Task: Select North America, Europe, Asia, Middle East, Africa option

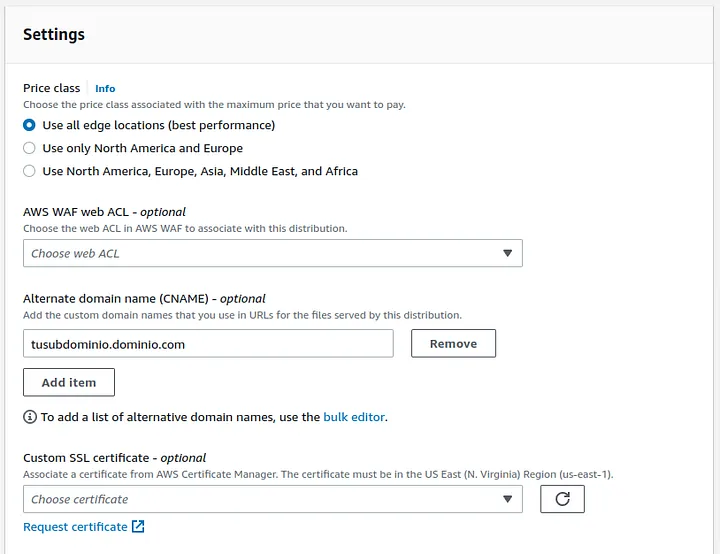Action: coord(29,171)
